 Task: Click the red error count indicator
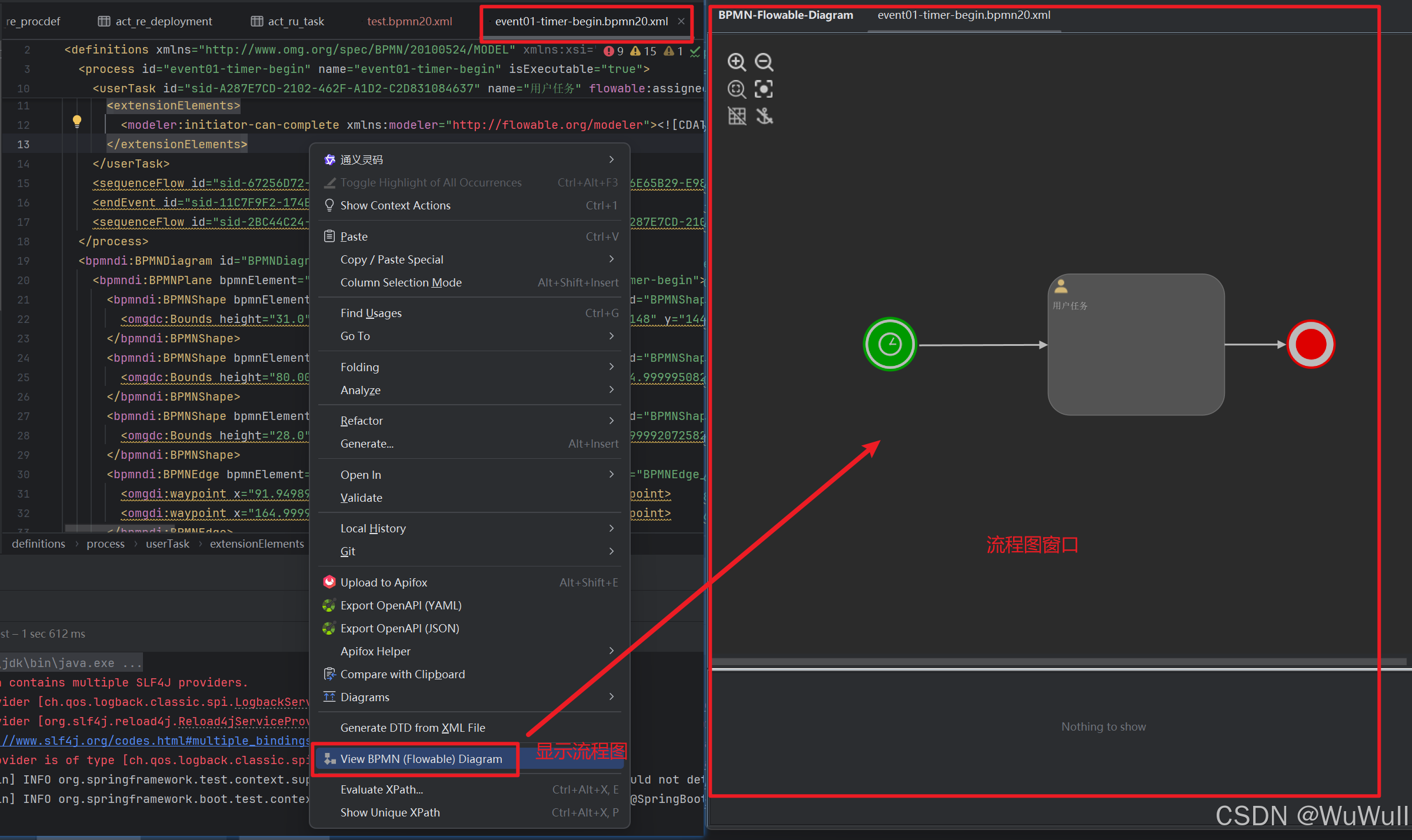coord(613,51)
